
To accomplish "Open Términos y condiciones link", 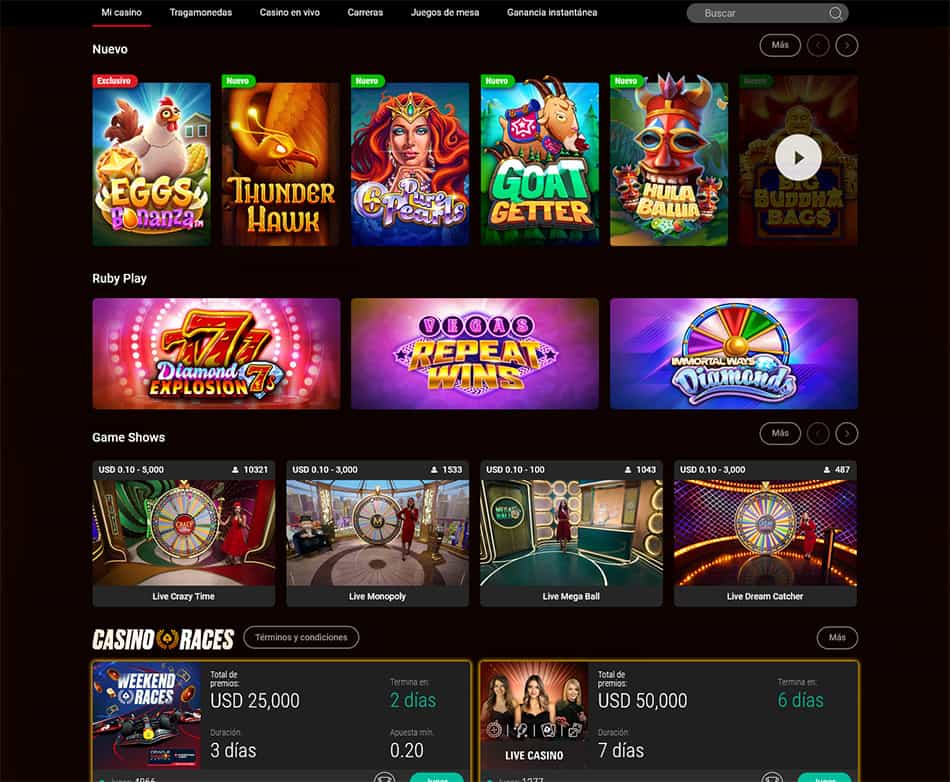I will click(x=301, y=637).
